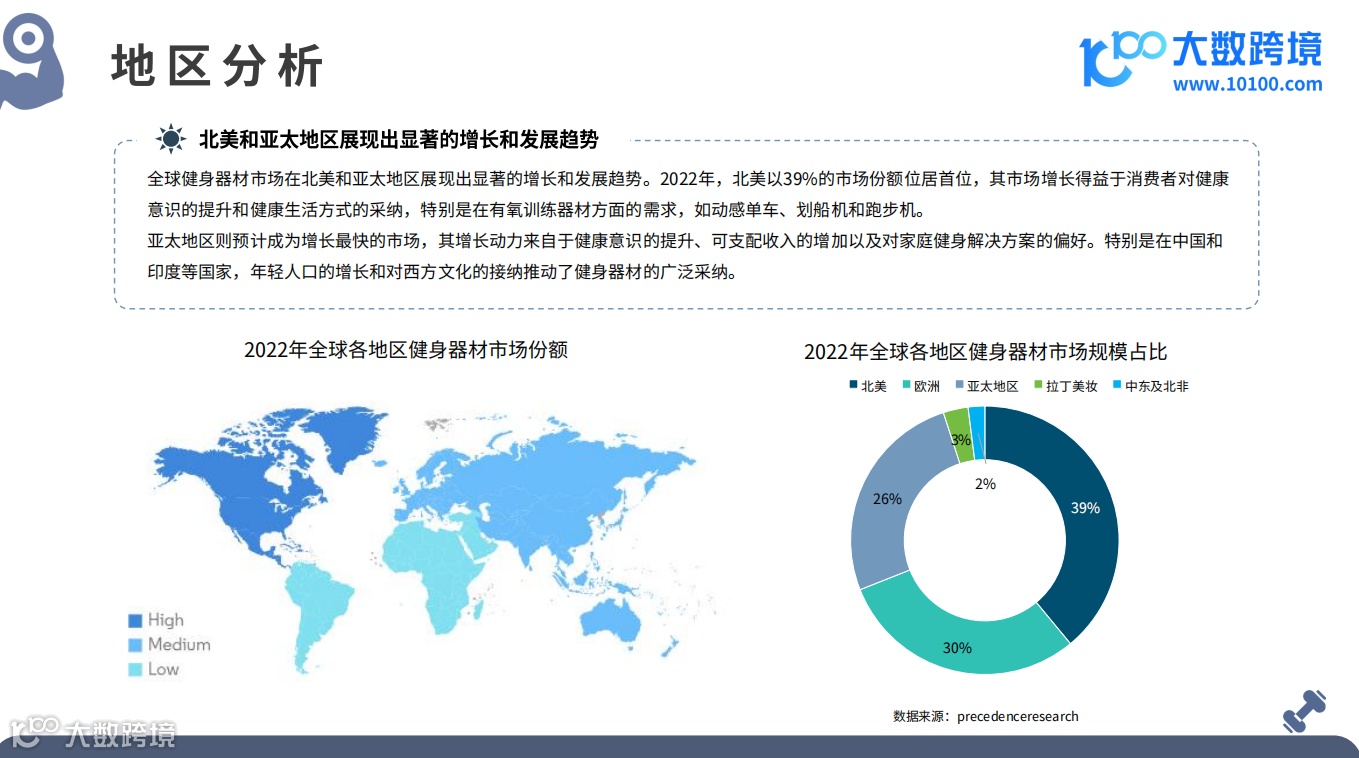
Task: Click the Medium map legend swatch
Action: [x=135, y=645]
